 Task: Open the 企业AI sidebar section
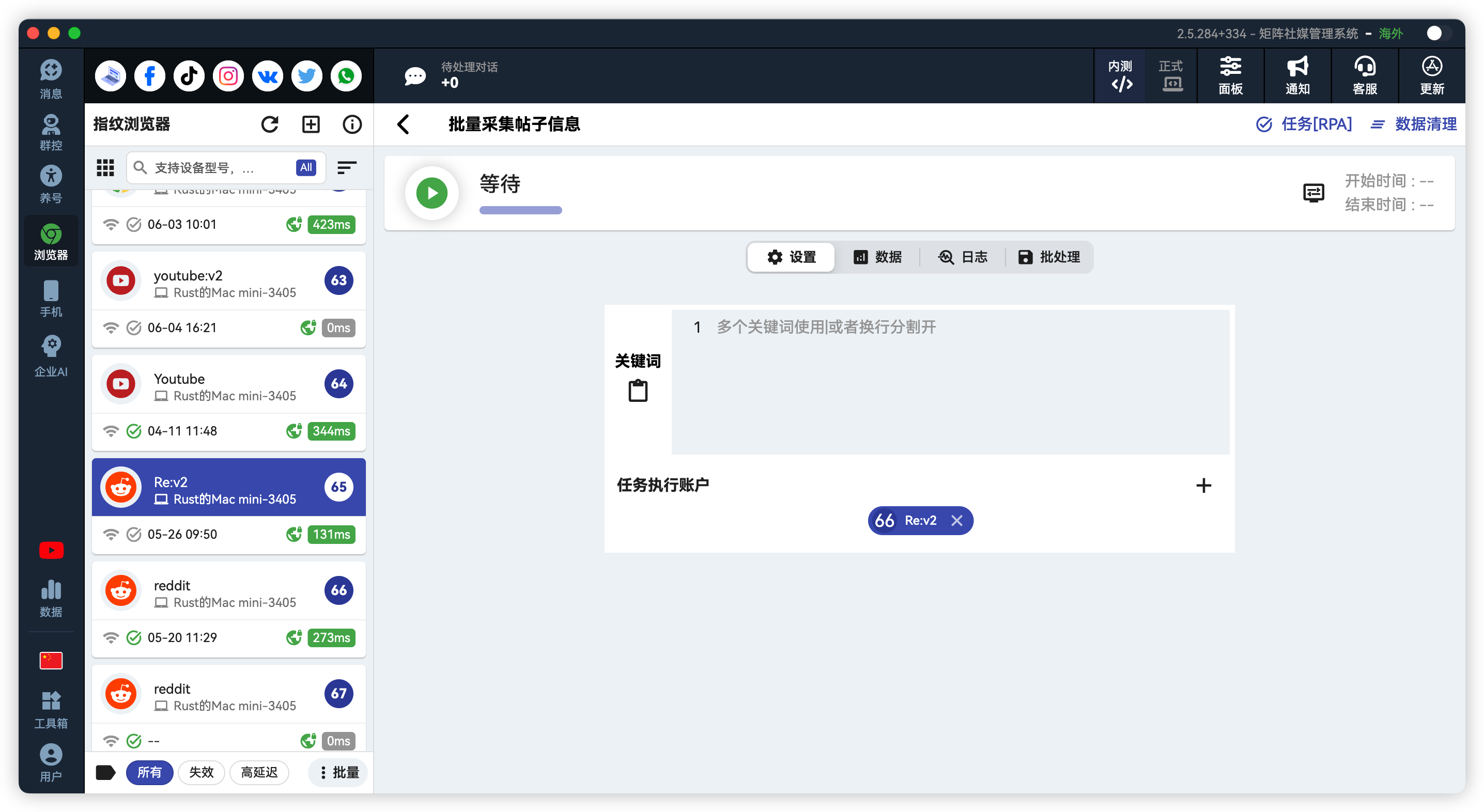(x=51, y=356)
